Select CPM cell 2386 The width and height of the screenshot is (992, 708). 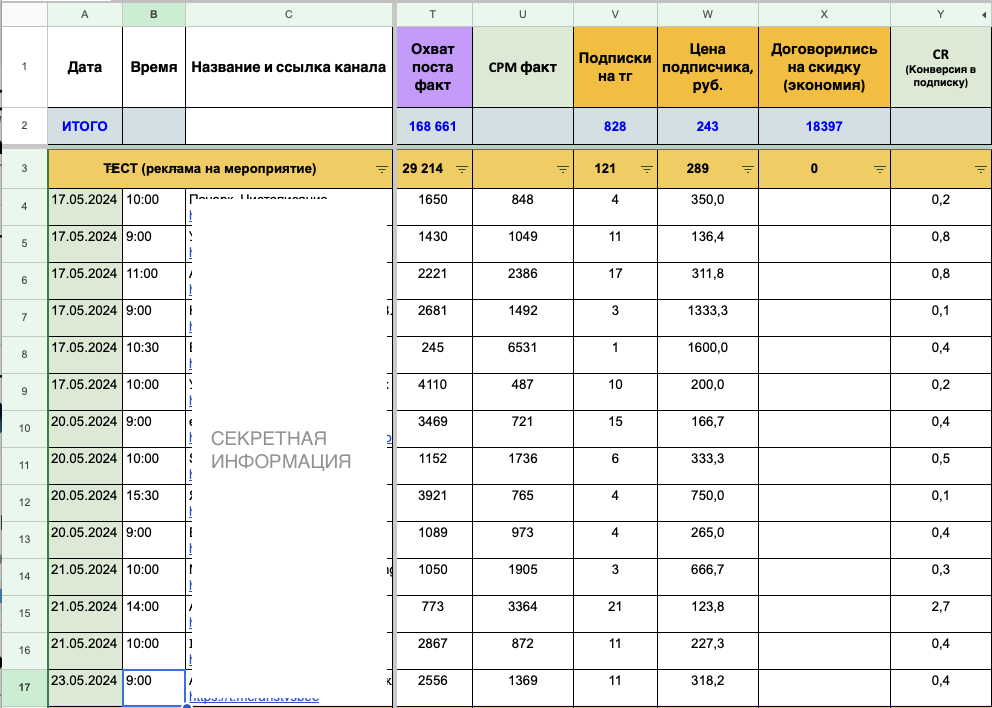523,281
